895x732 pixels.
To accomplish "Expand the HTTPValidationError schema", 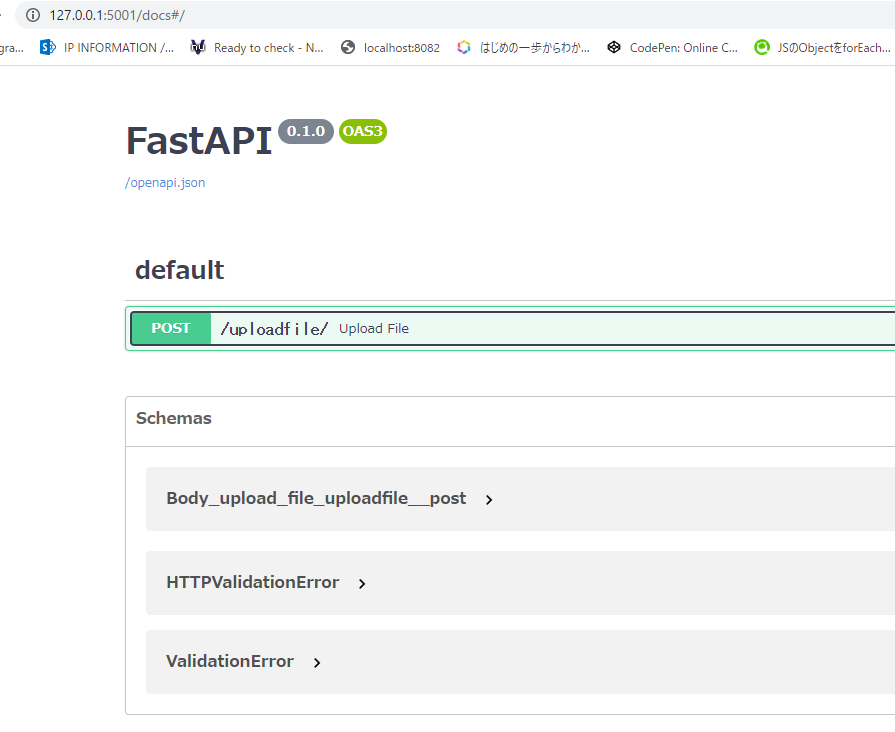I will pyautogui.click(x=252, y=582).
